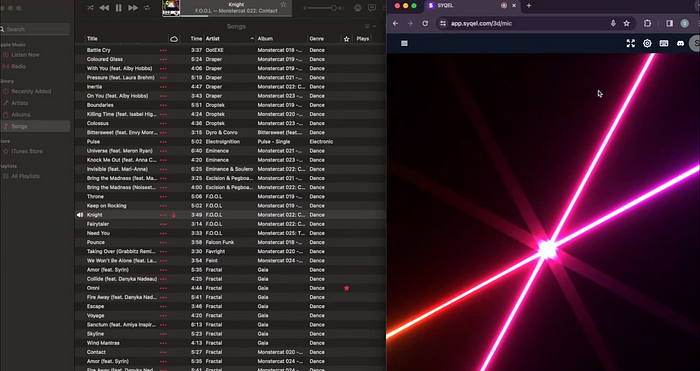700x371 pixels.
Task: Select Artists in the Library sidebar
Action: pos(20,103)
